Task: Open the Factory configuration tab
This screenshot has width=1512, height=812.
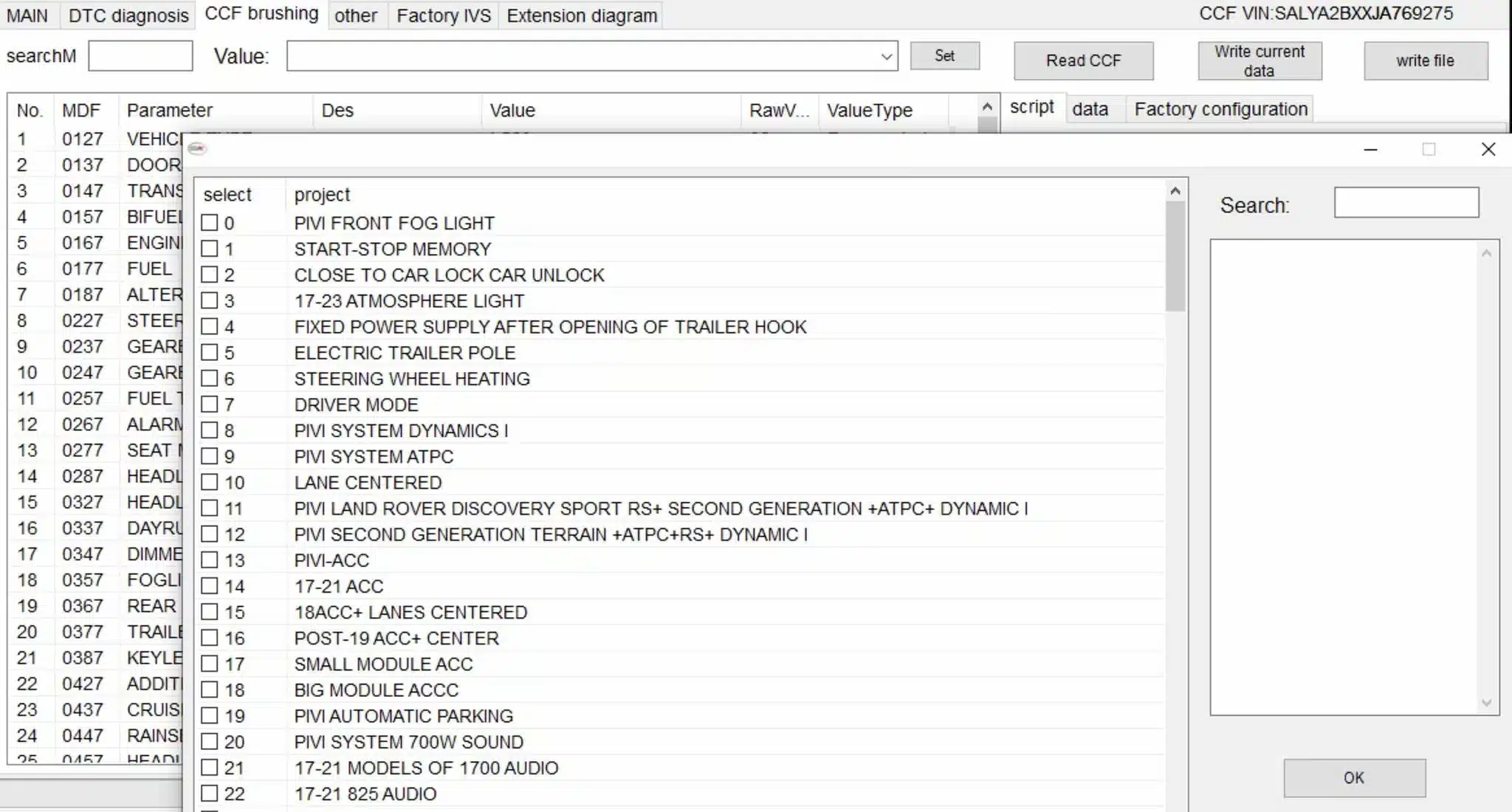Action: 1220,109
